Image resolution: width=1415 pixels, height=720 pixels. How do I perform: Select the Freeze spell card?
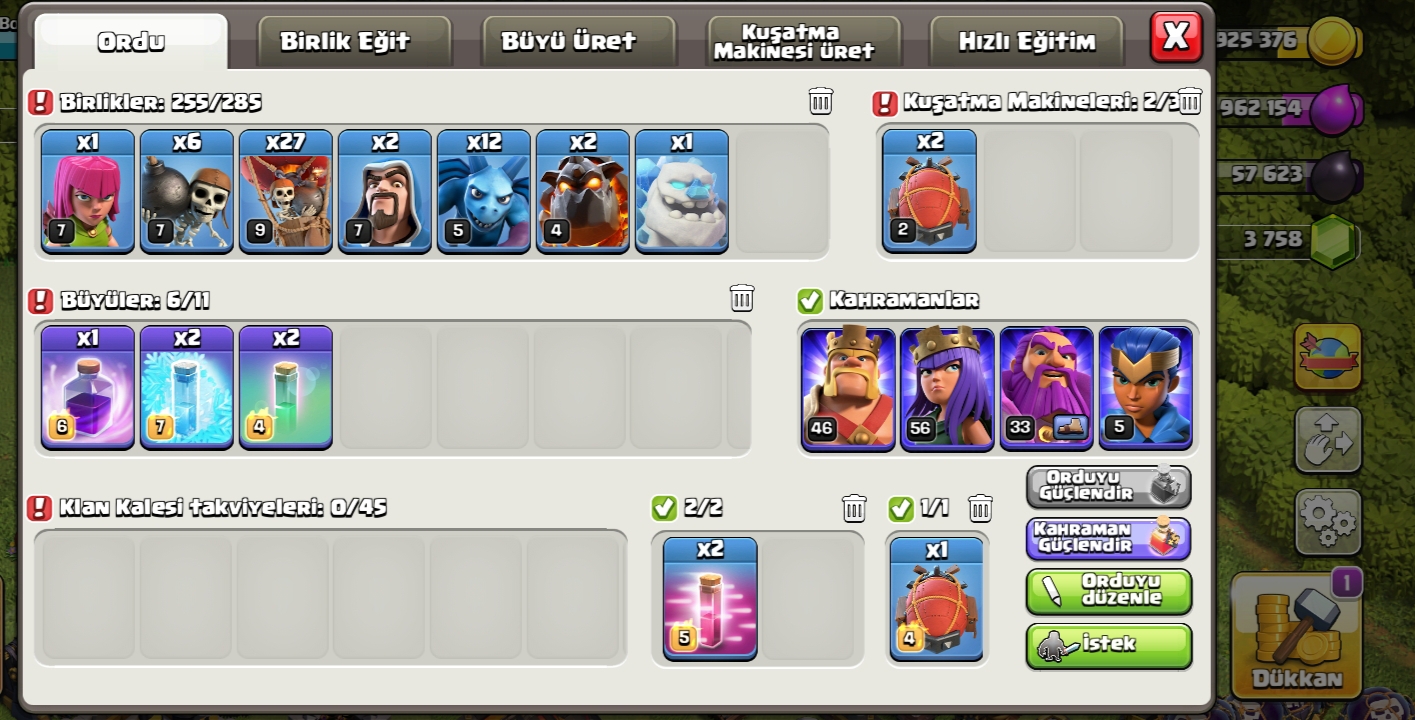click(186, 386)
